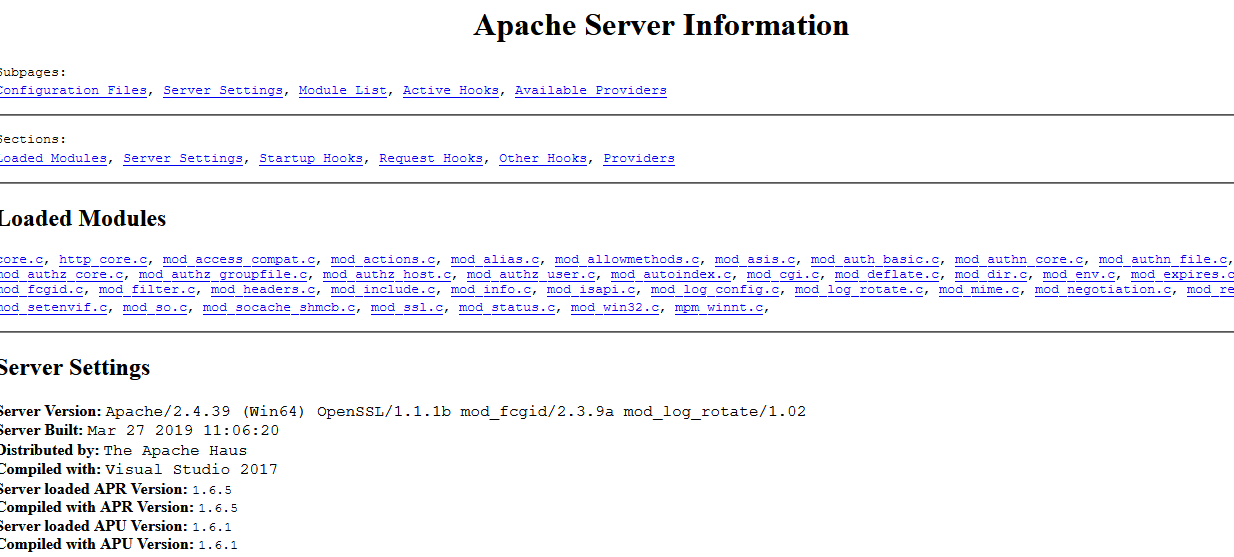Open the mod_win32.c module link
The width and height of the screenshot is (1234, 557).
point(615,307)
